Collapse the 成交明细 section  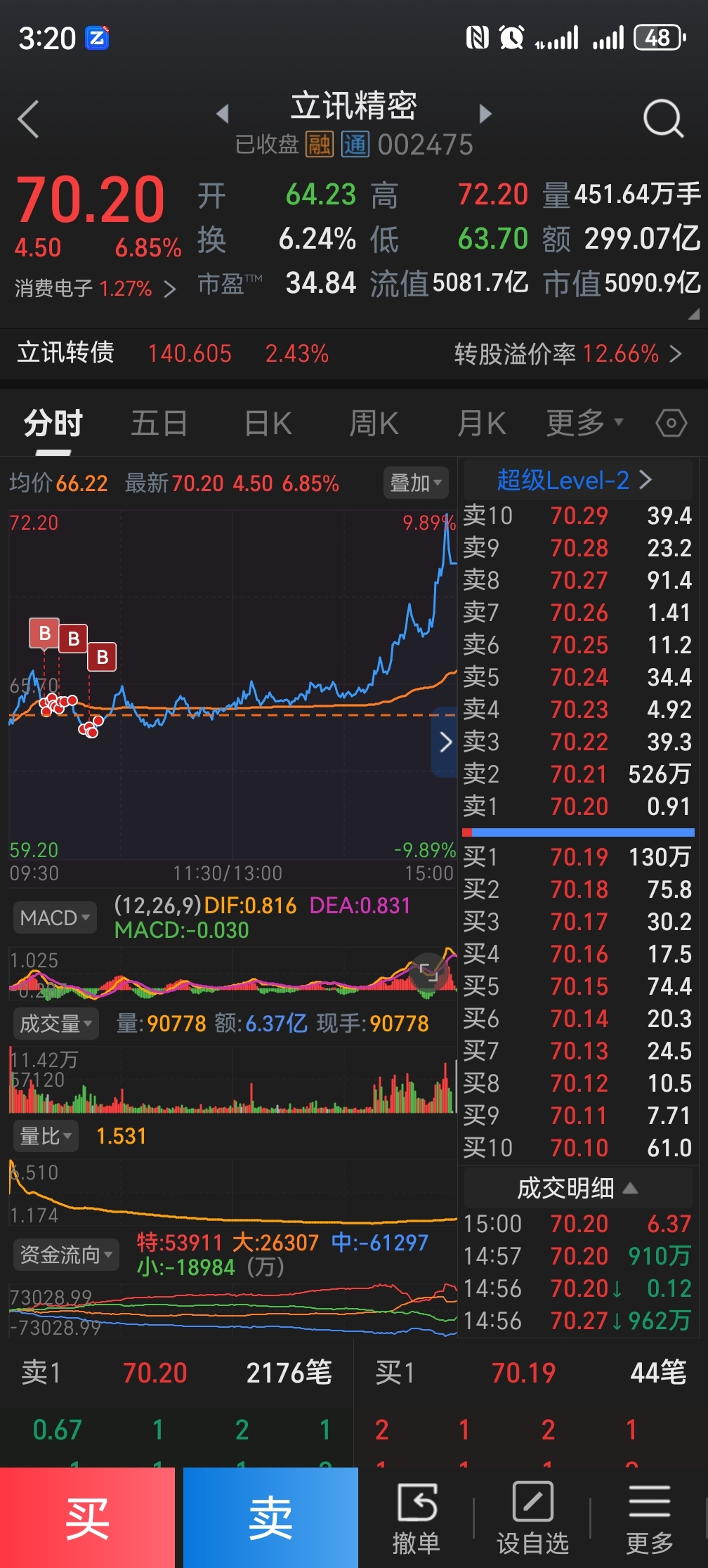(x=577, y=1188)
